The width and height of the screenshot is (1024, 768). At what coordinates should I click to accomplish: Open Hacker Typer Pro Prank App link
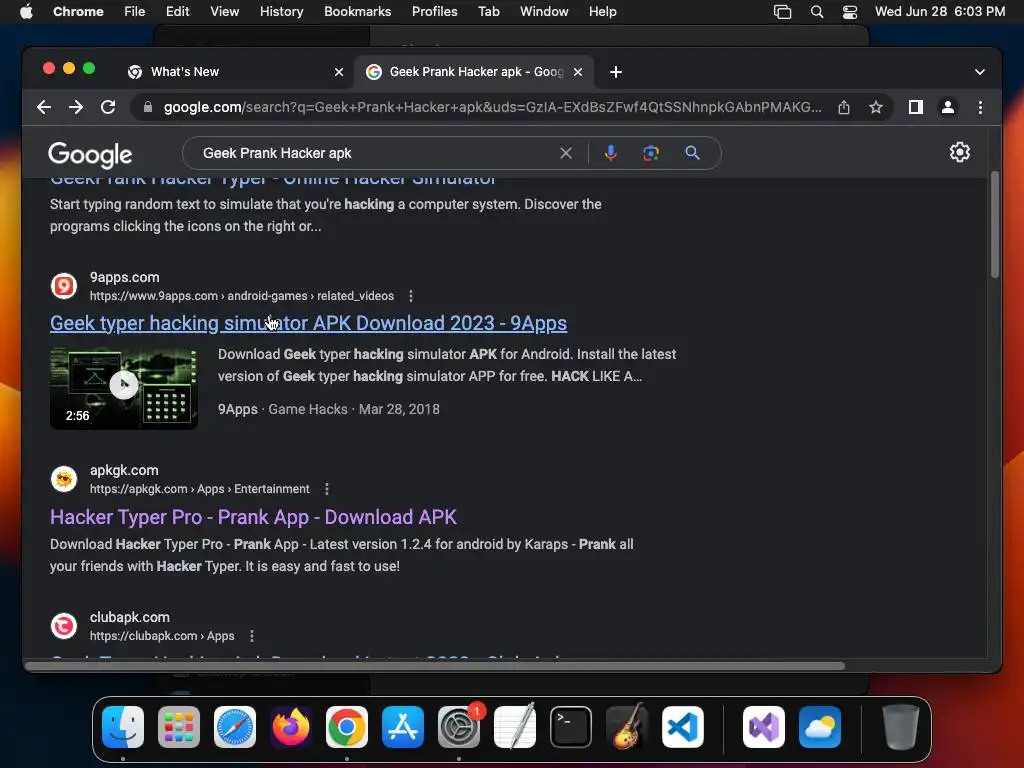click(253, 517)
